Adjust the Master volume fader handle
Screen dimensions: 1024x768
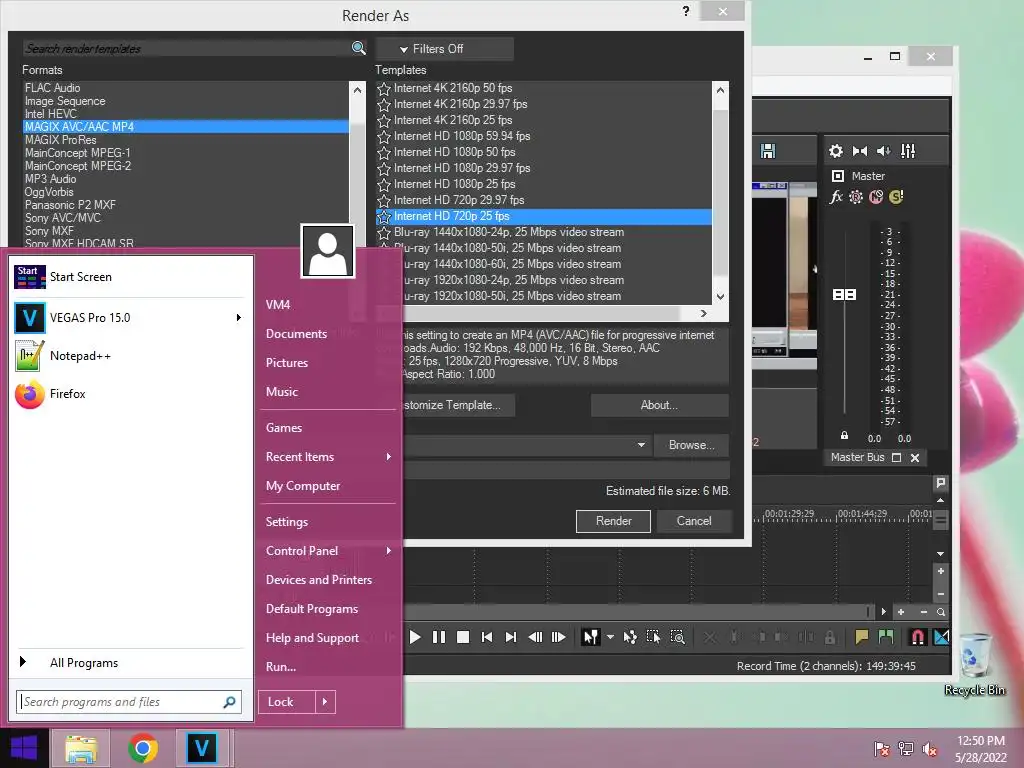(844, 295)
